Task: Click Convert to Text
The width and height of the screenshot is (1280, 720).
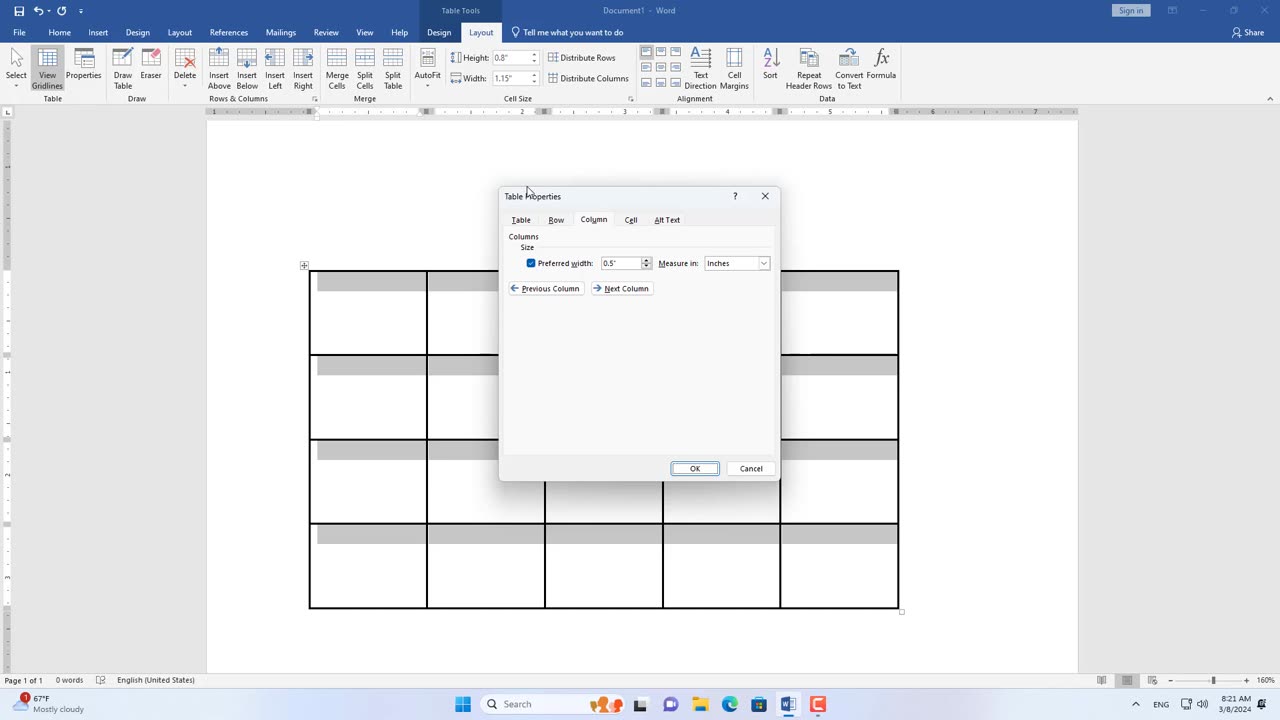Action: [x=849, y=68]
